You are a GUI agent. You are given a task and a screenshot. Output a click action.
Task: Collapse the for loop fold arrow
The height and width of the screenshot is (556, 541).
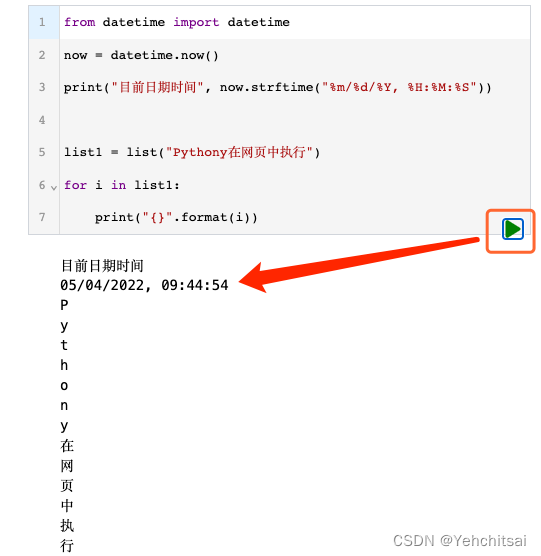(x=54, y=188)
